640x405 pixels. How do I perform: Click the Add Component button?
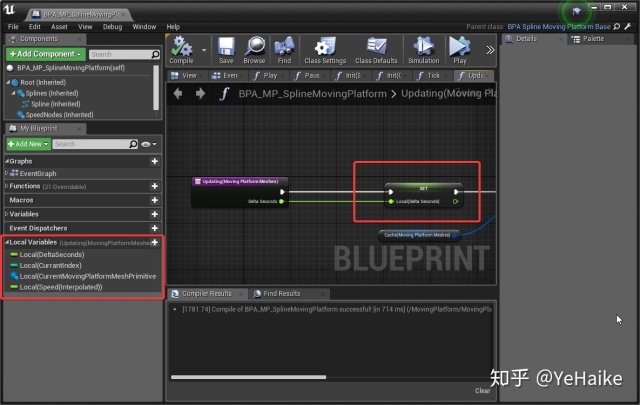(45, 54)
